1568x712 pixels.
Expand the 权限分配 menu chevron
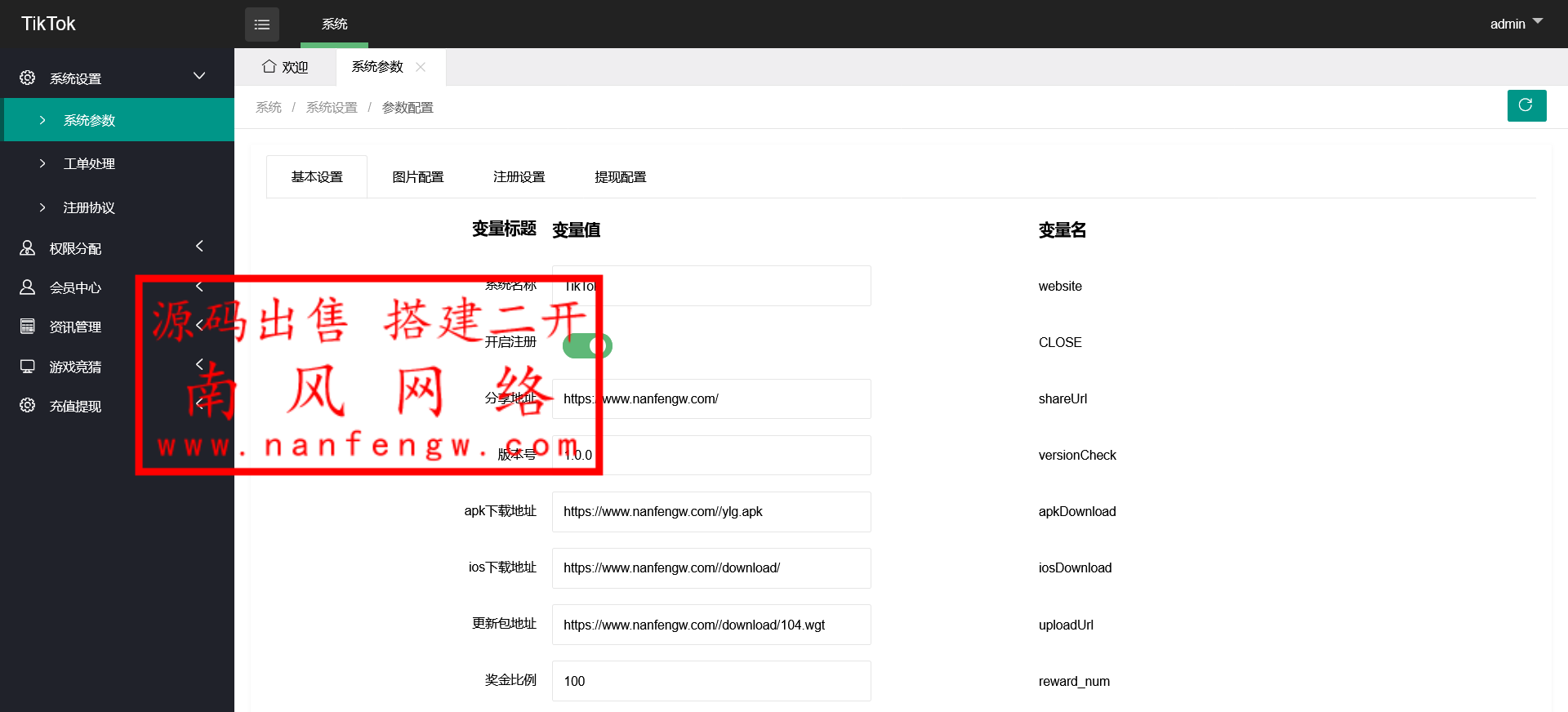pos(199,247)
